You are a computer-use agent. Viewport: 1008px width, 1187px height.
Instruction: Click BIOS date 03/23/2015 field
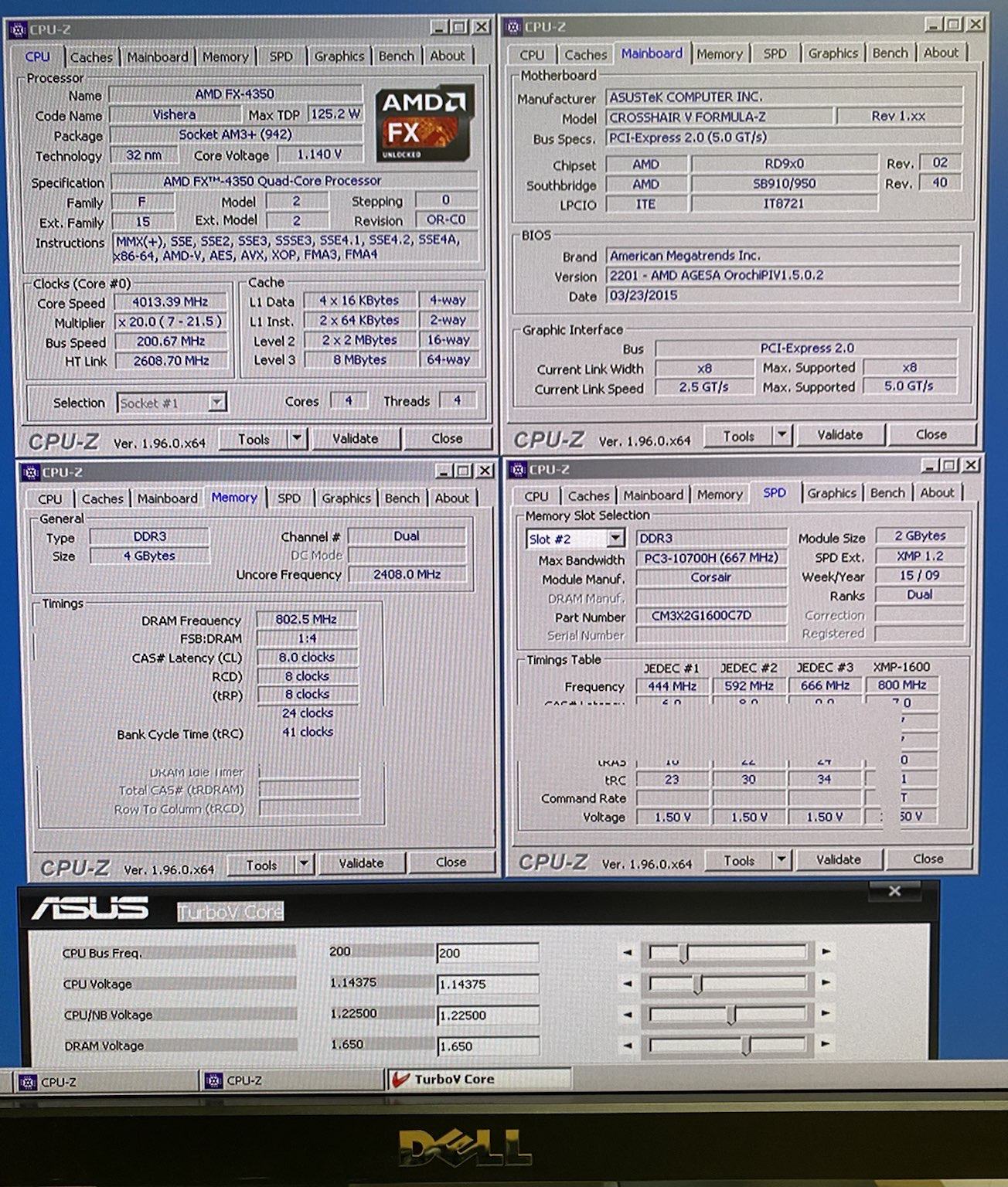[782, 294]
